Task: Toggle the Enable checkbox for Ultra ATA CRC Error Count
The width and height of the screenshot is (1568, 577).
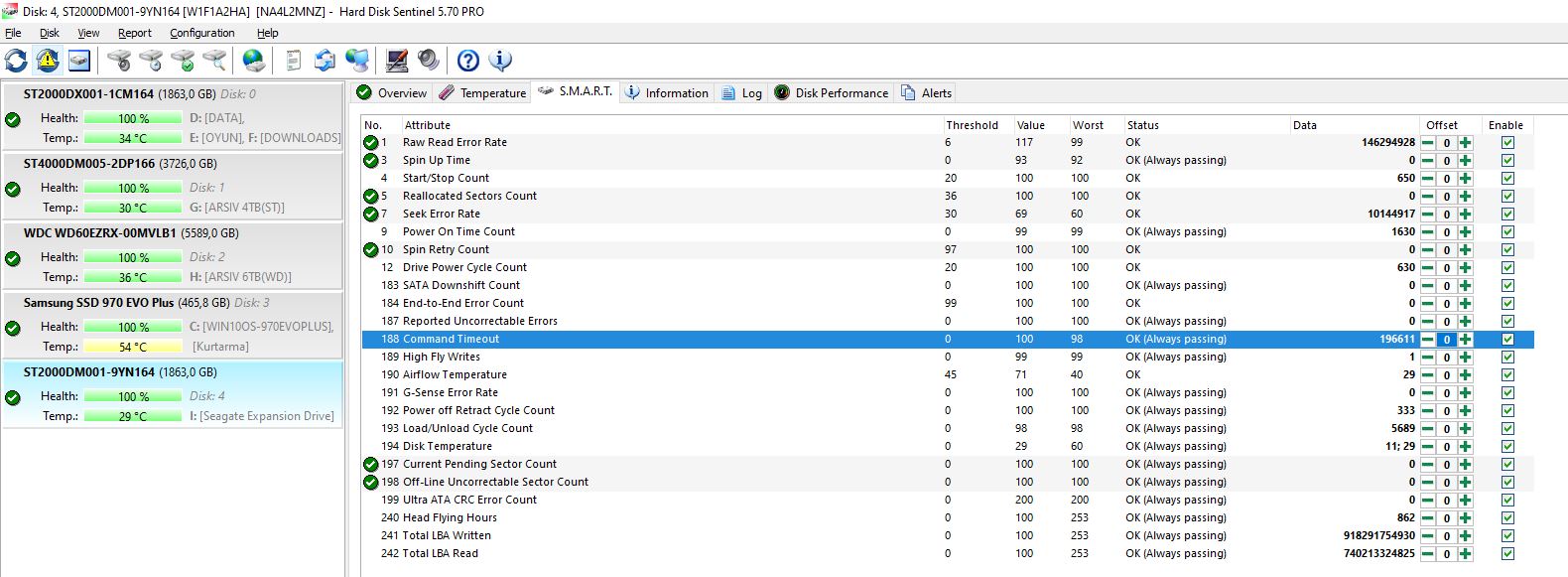Action: [1507, 501]
